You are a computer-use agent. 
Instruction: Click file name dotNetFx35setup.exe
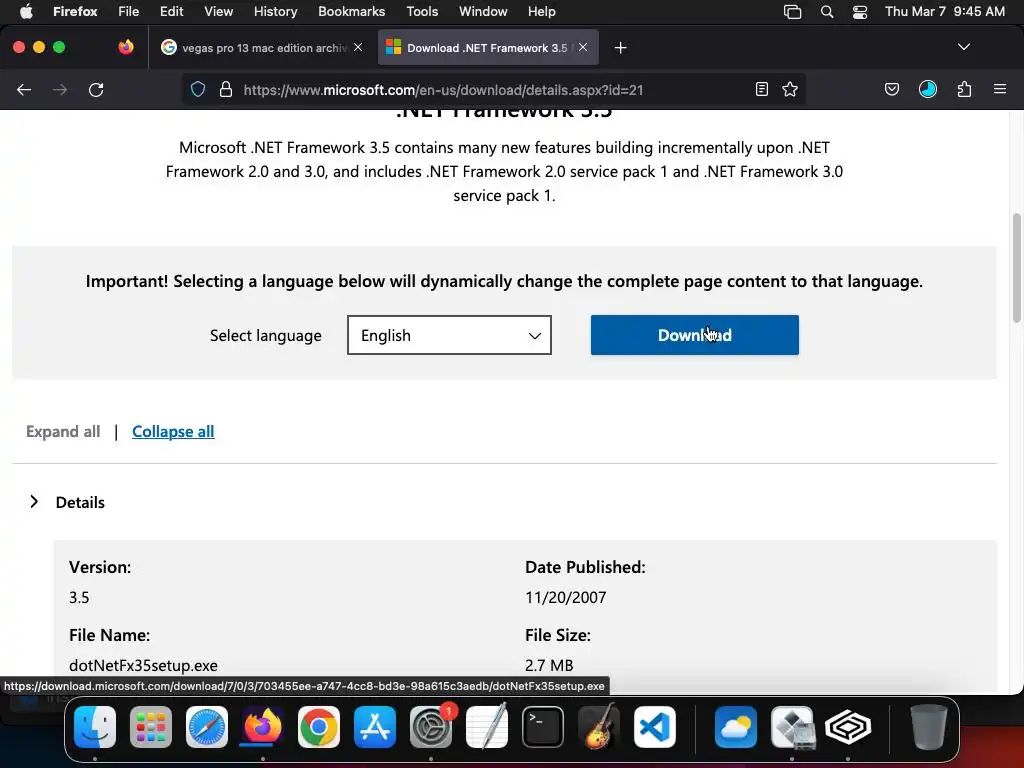143,665
